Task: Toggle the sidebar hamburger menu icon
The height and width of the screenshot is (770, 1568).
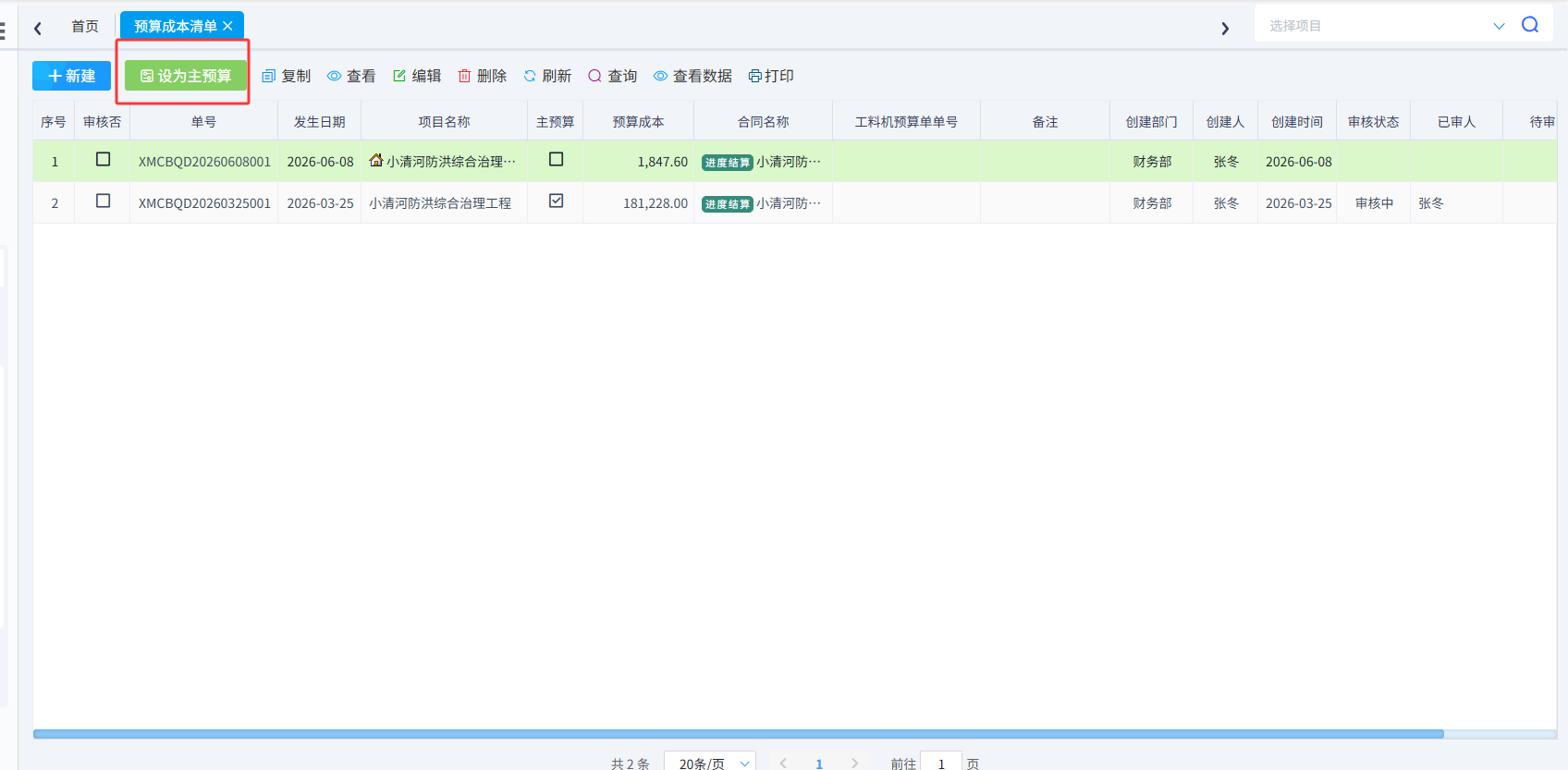Action: pos(3,31)
